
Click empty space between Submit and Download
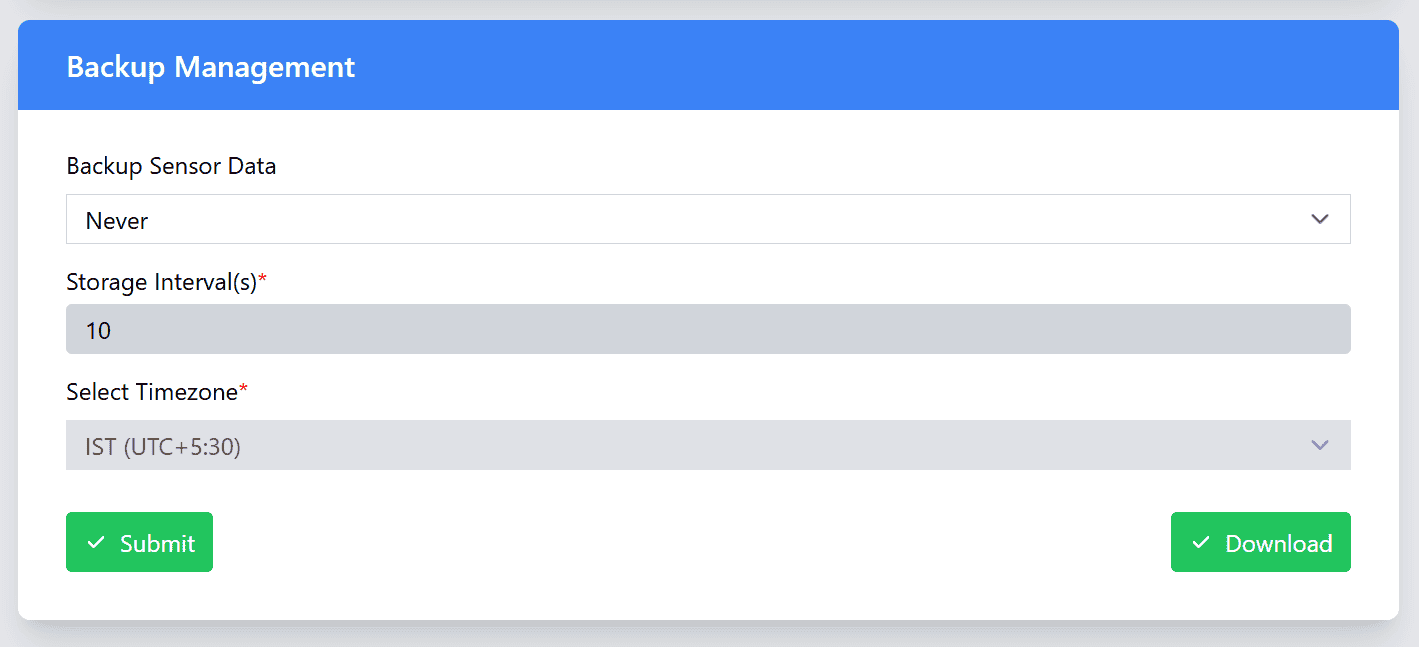pos(690,542)
